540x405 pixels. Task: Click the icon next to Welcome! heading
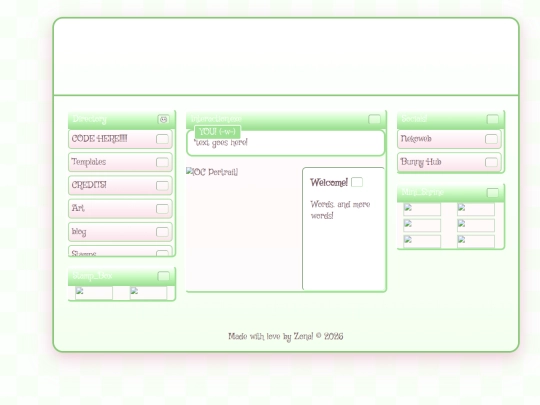(x=357, y=182)
